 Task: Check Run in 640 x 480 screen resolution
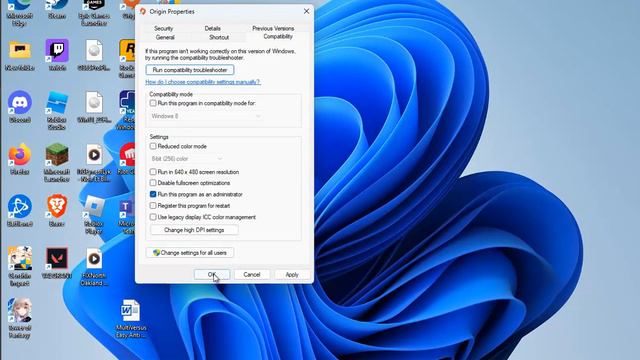point(153,172)
